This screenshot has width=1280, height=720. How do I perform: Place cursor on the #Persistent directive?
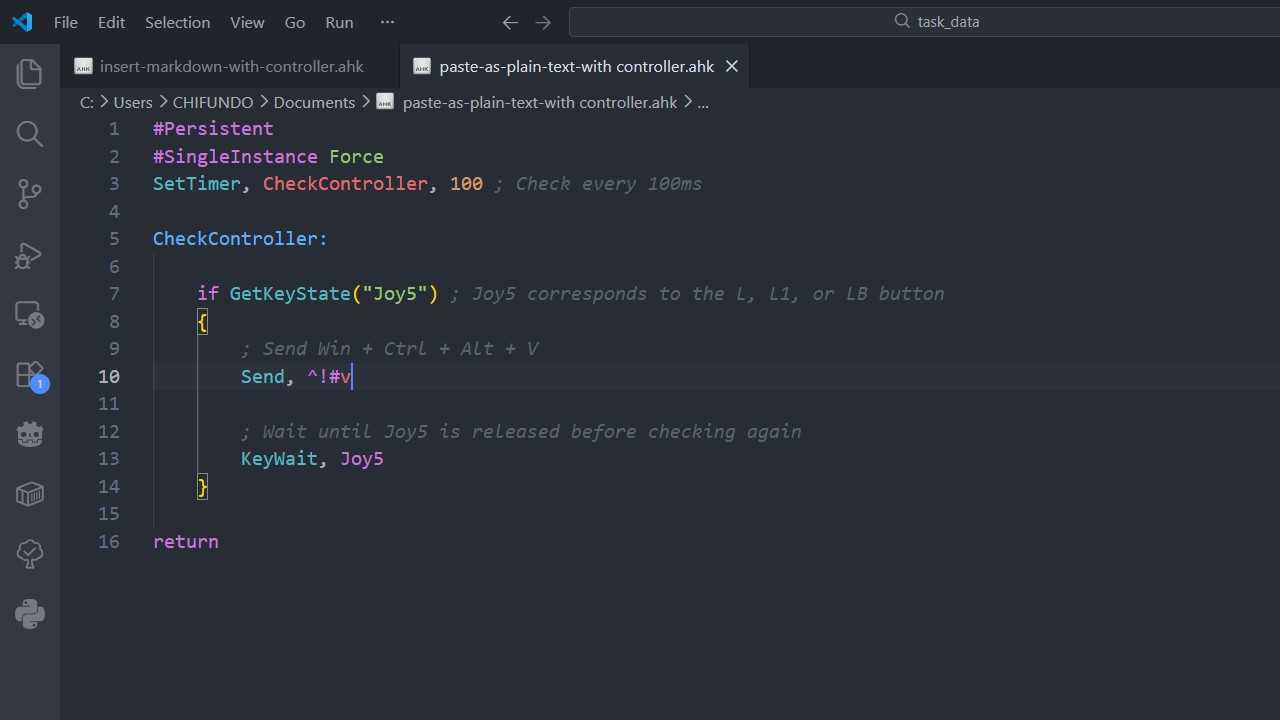coord(213,129)
